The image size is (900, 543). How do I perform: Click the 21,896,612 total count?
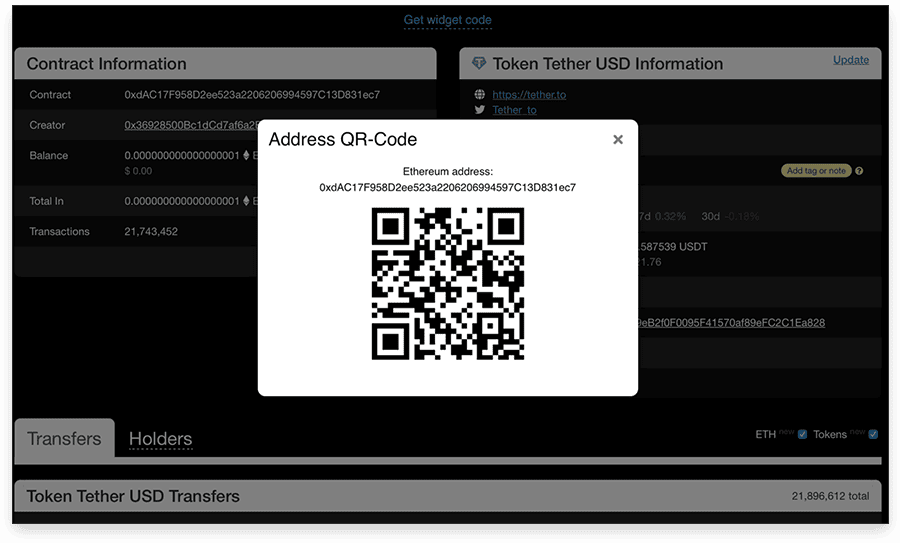coord(830,496)
